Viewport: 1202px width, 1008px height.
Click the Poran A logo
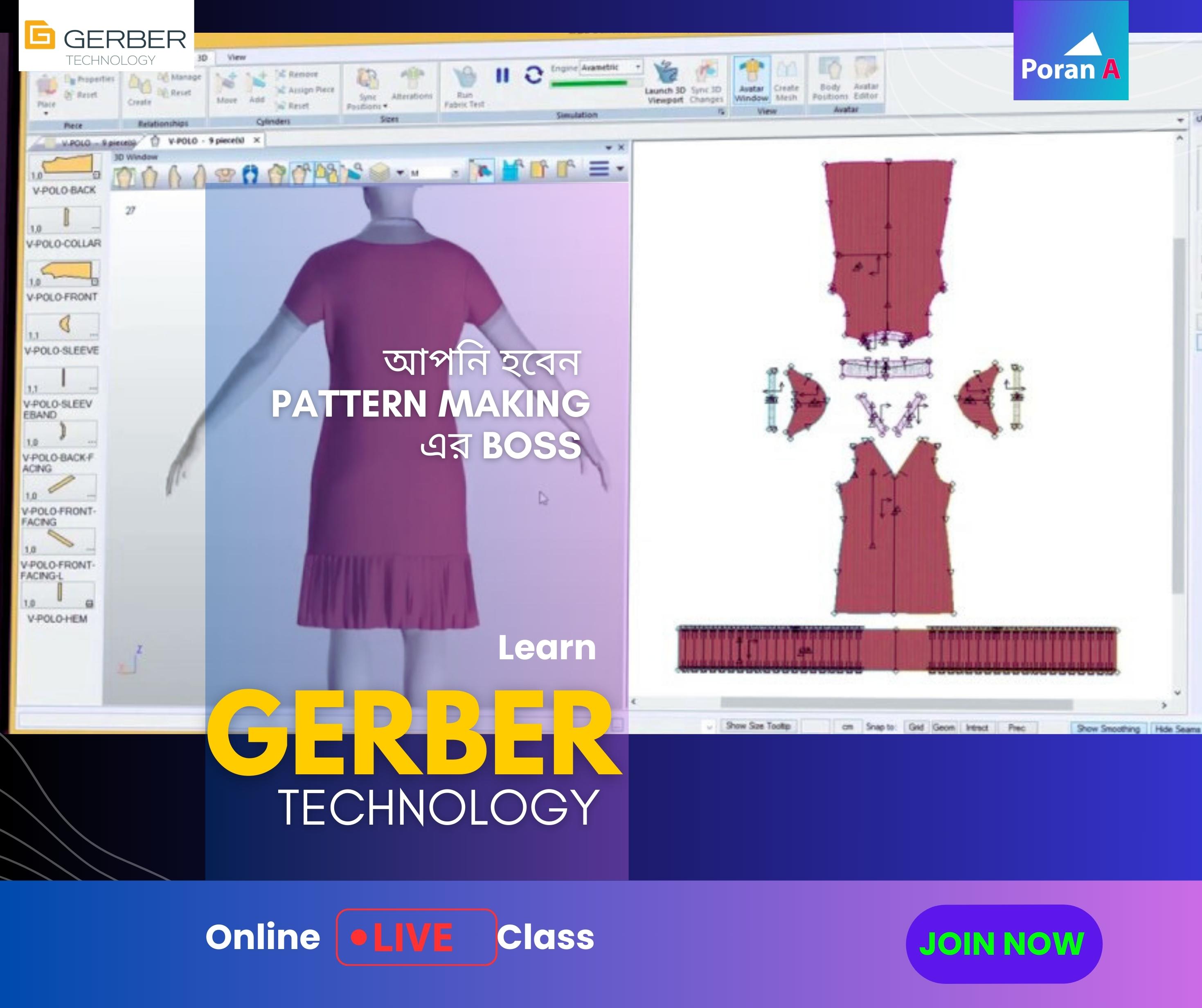tap(1071, 50)
